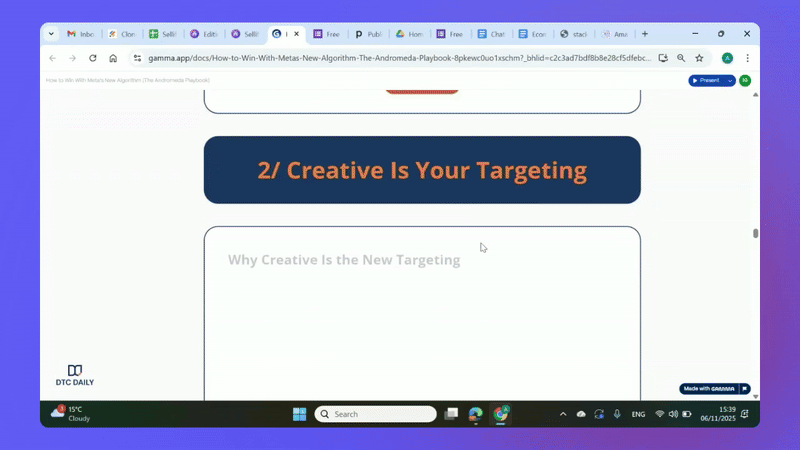Install app icon in address bar

(x=663, y=58)
